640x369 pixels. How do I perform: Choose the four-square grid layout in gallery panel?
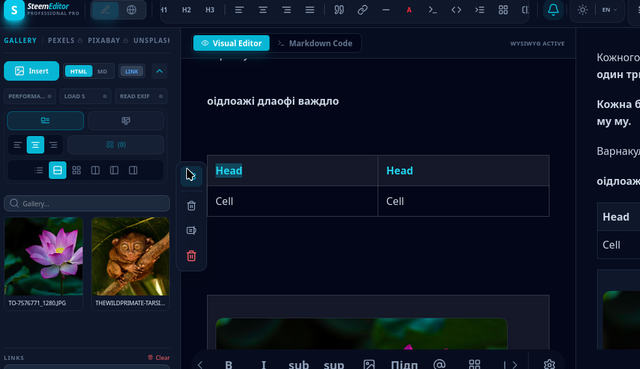pos(76,170)
